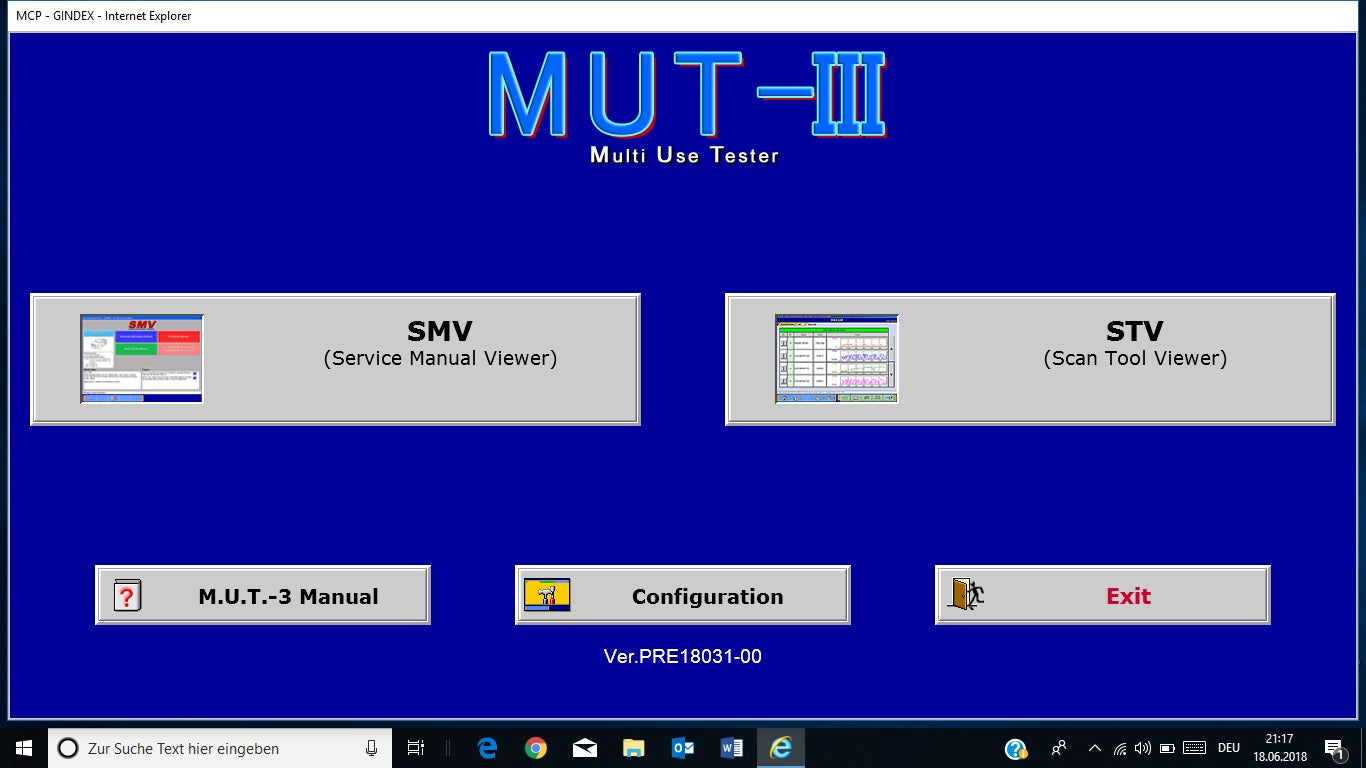Screen dimensions: 1366x768
Task: Click the exit door icon
Action: [x=966, y=595]
